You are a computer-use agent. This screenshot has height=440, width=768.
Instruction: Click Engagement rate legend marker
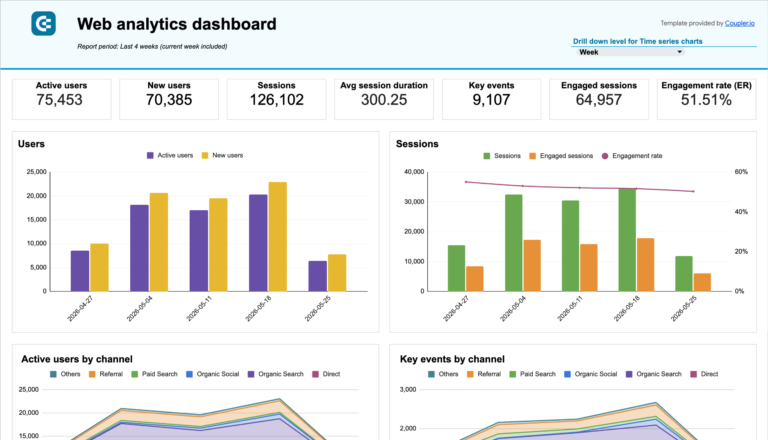tap(605, 156)
